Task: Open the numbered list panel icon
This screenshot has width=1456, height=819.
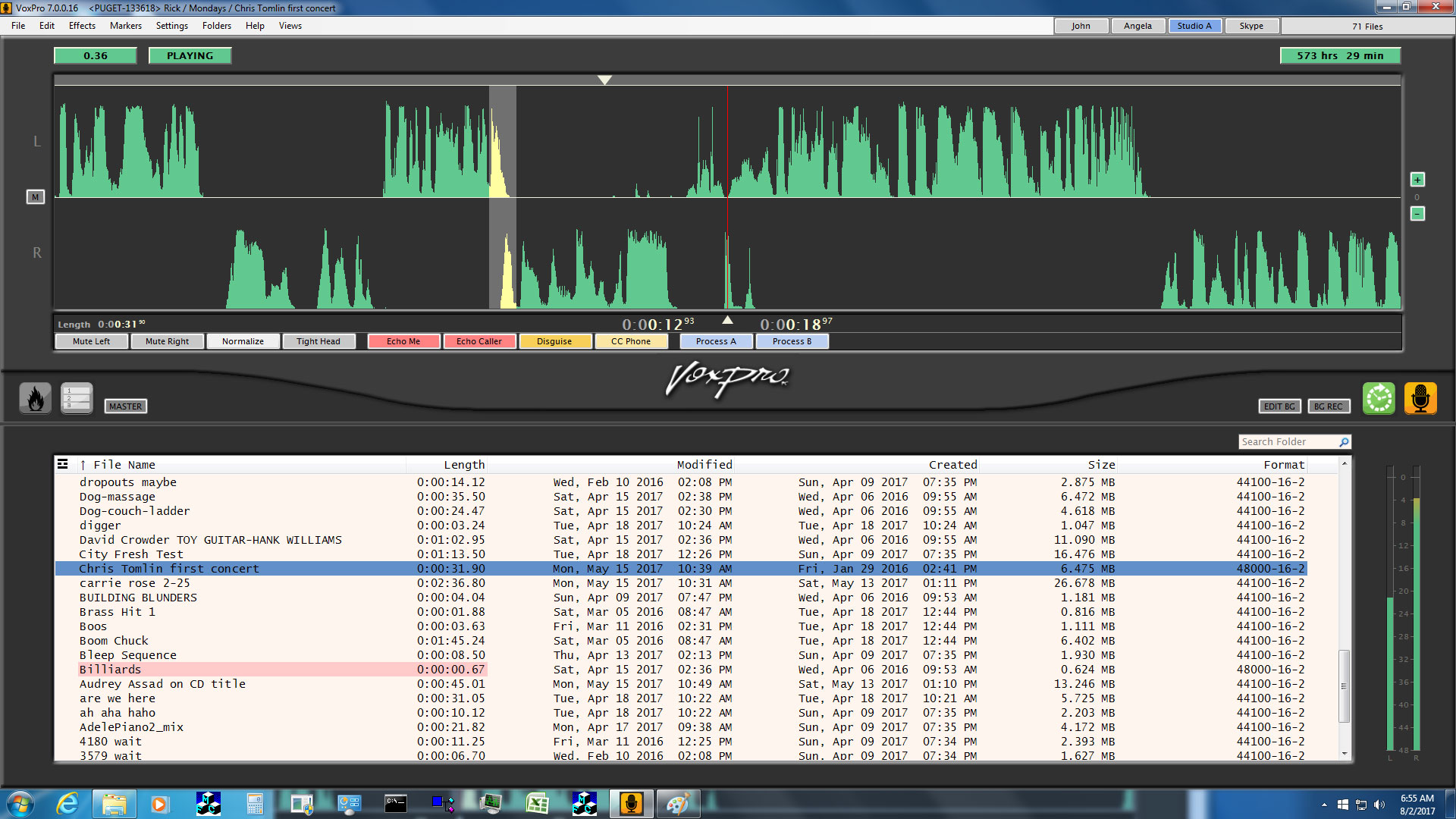Action: [x=77, y=398]
